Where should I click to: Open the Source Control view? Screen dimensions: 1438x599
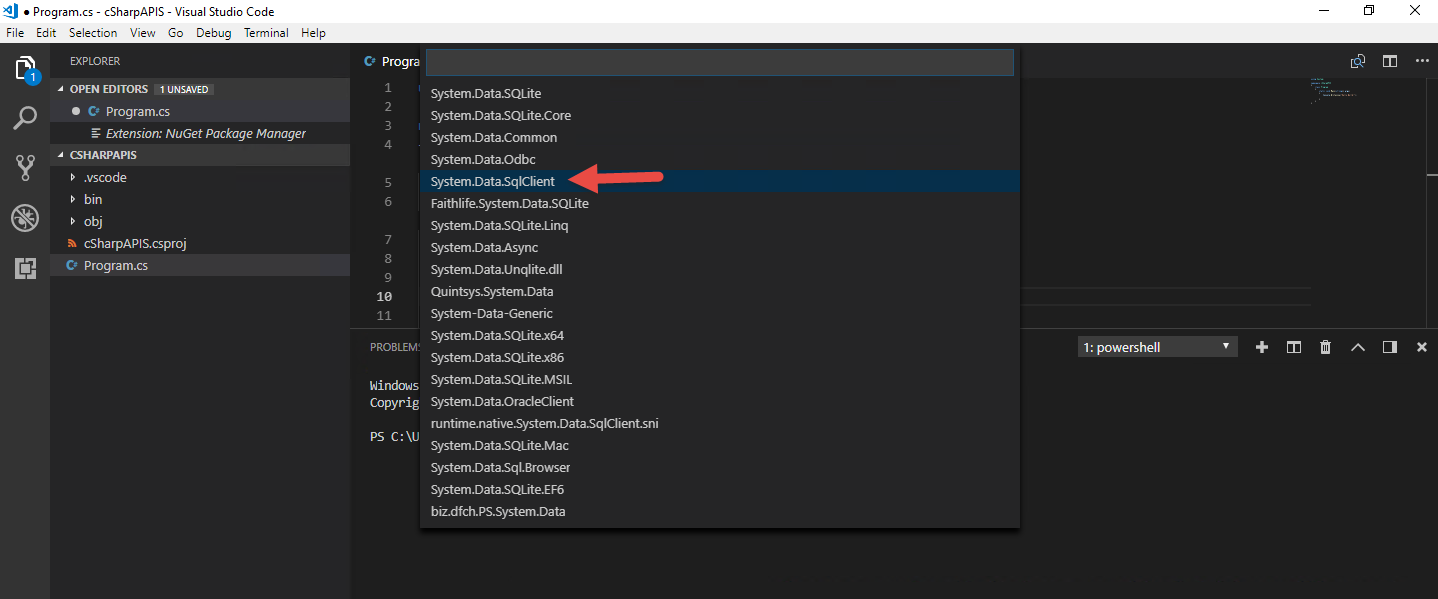coord(25,167)
